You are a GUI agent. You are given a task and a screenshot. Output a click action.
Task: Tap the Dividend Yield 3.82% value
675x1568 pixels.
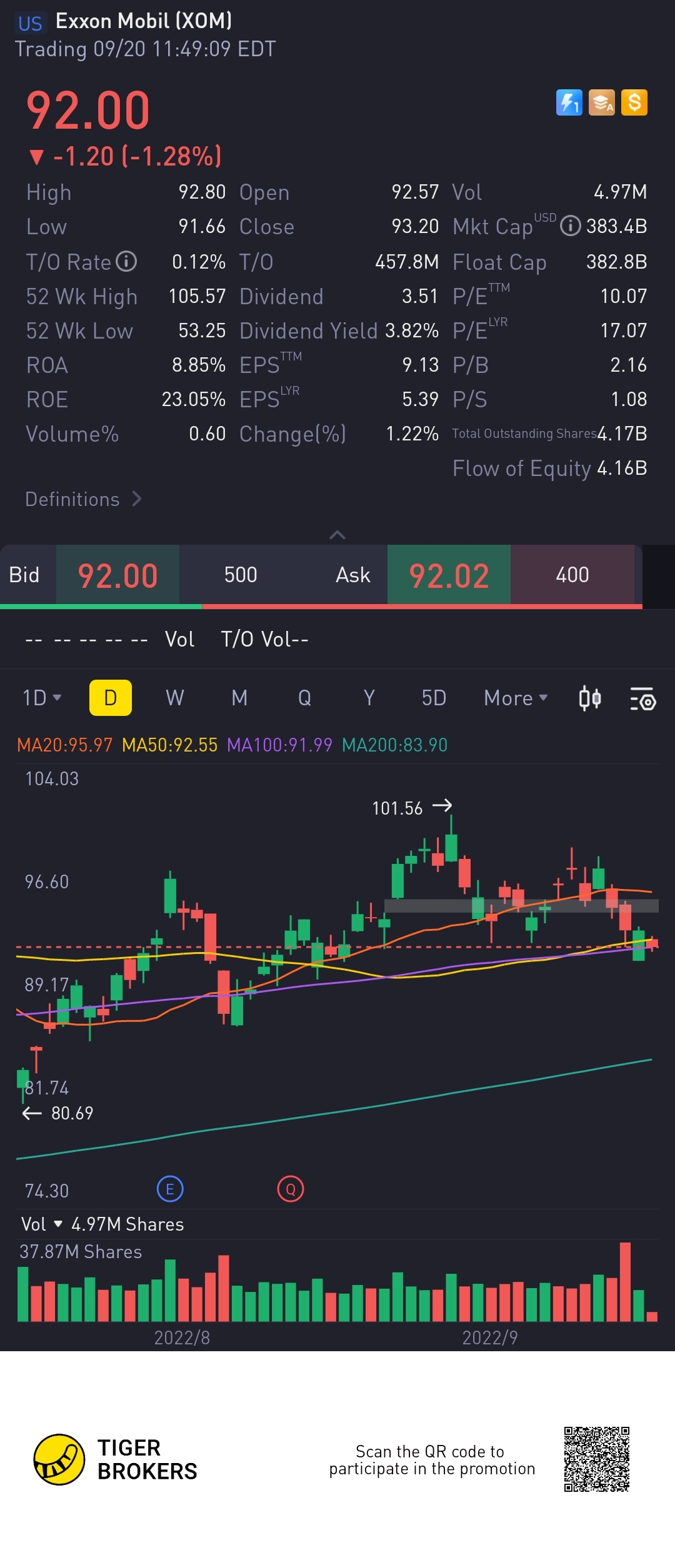[x=412, y=330]
